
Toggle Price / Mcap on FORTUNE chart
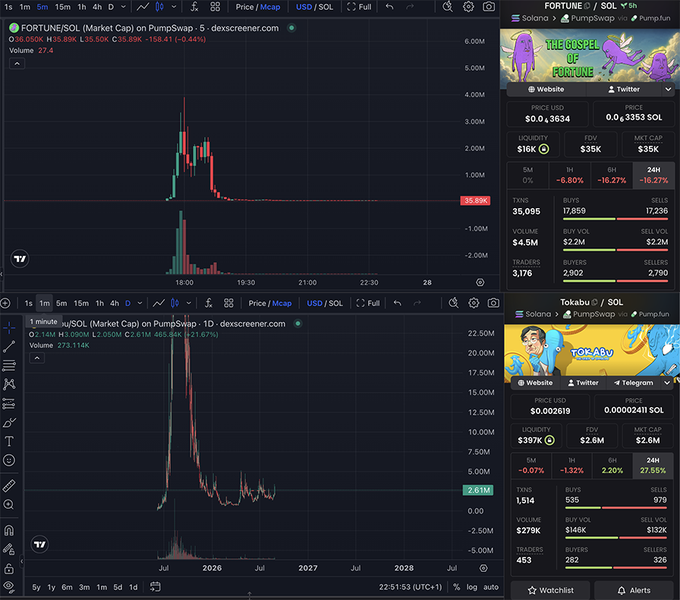(x=258, y=7)
